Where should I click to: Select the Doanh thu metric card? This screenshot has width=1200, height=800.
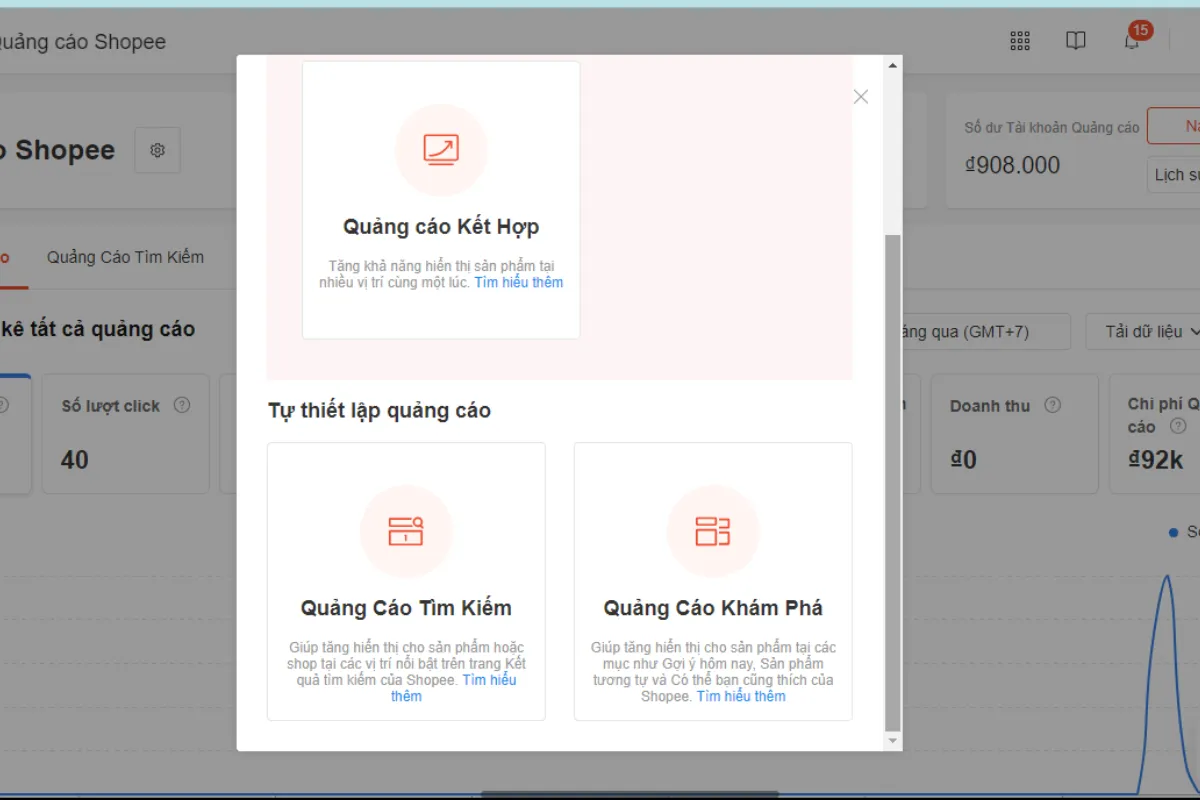pos(1014,434)
